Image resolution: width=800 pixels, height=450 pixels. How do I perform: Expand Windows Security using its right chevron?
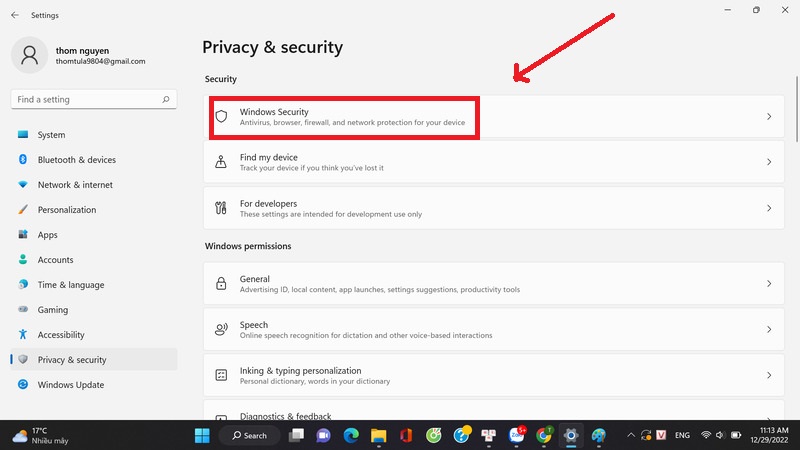coord(769,117)
